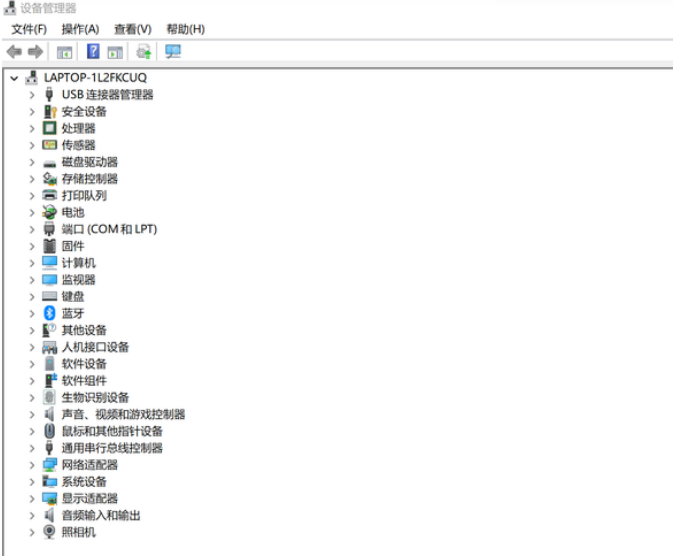
Task: Expand the 磁盘驱动器 node chevron
Action: pos(32,162)
